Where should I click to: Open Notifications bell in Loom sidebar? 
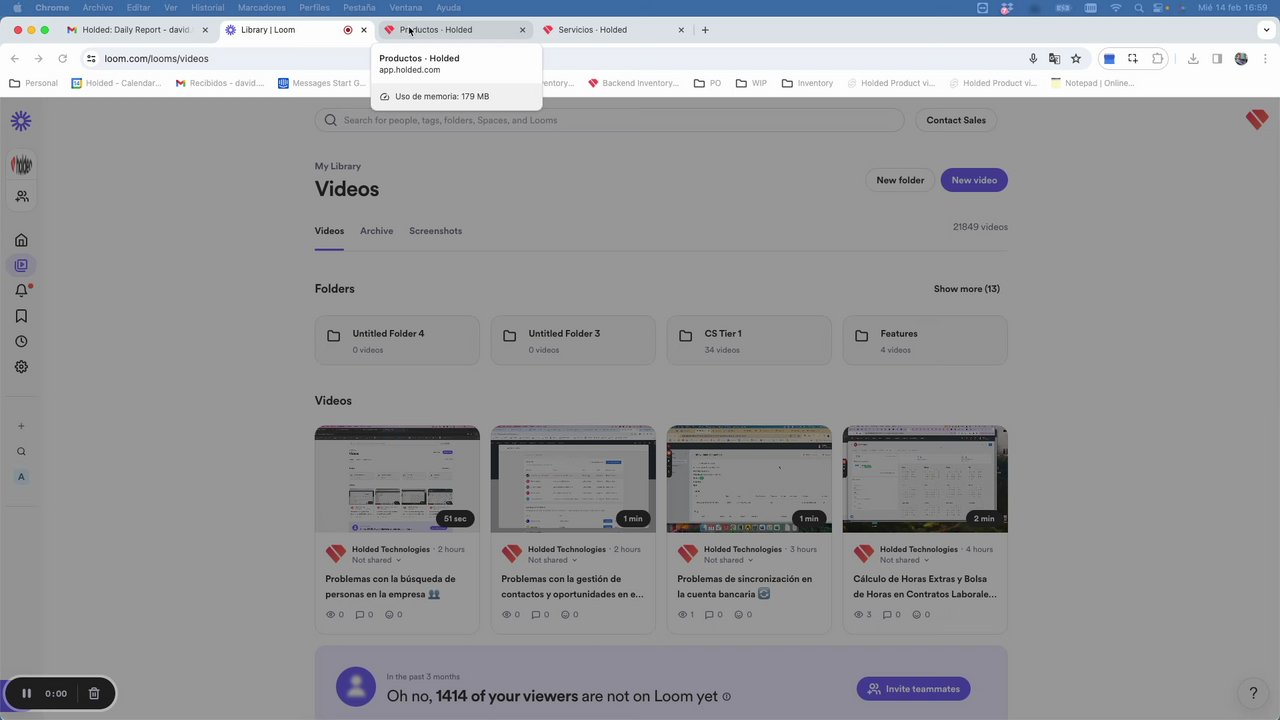click(21, 291)
